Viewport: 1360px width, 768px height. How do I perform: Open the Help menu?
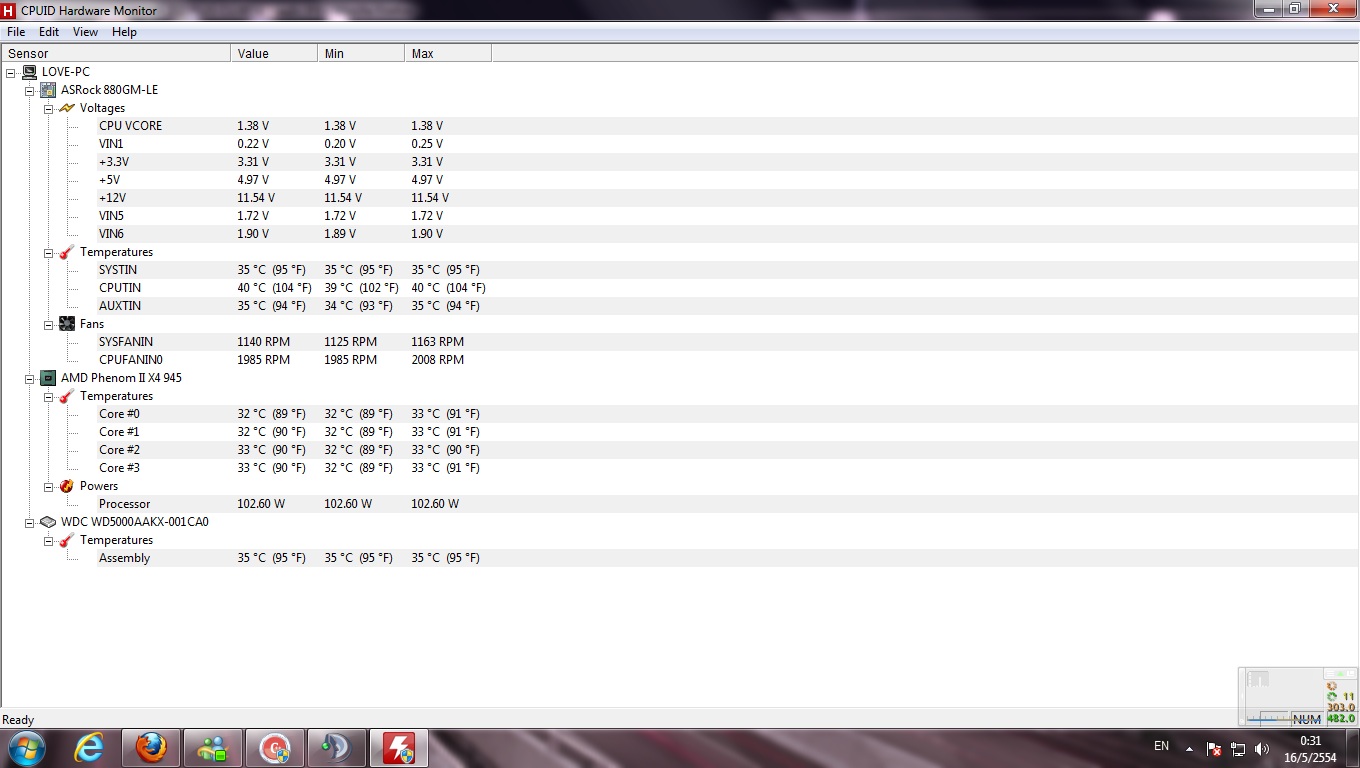click(124, 32)
